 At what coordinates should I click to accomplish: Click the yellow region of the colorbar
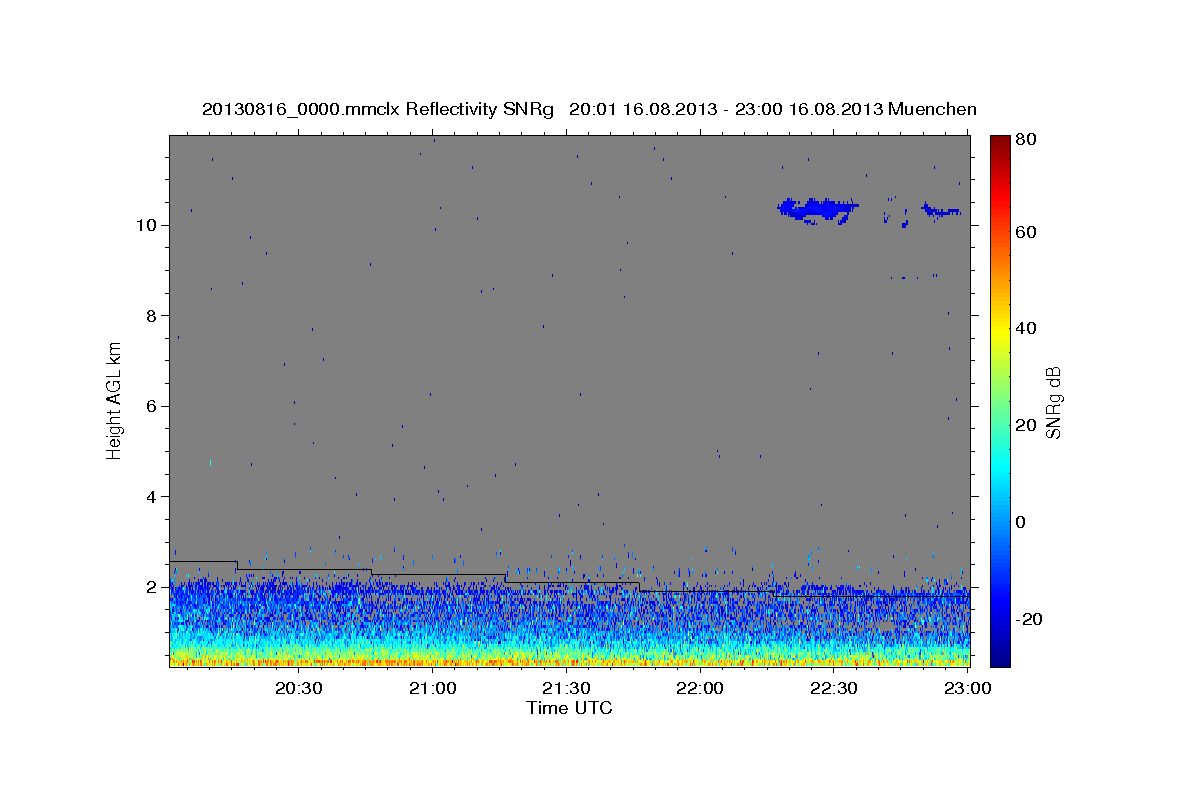[x=1000, y=328]
